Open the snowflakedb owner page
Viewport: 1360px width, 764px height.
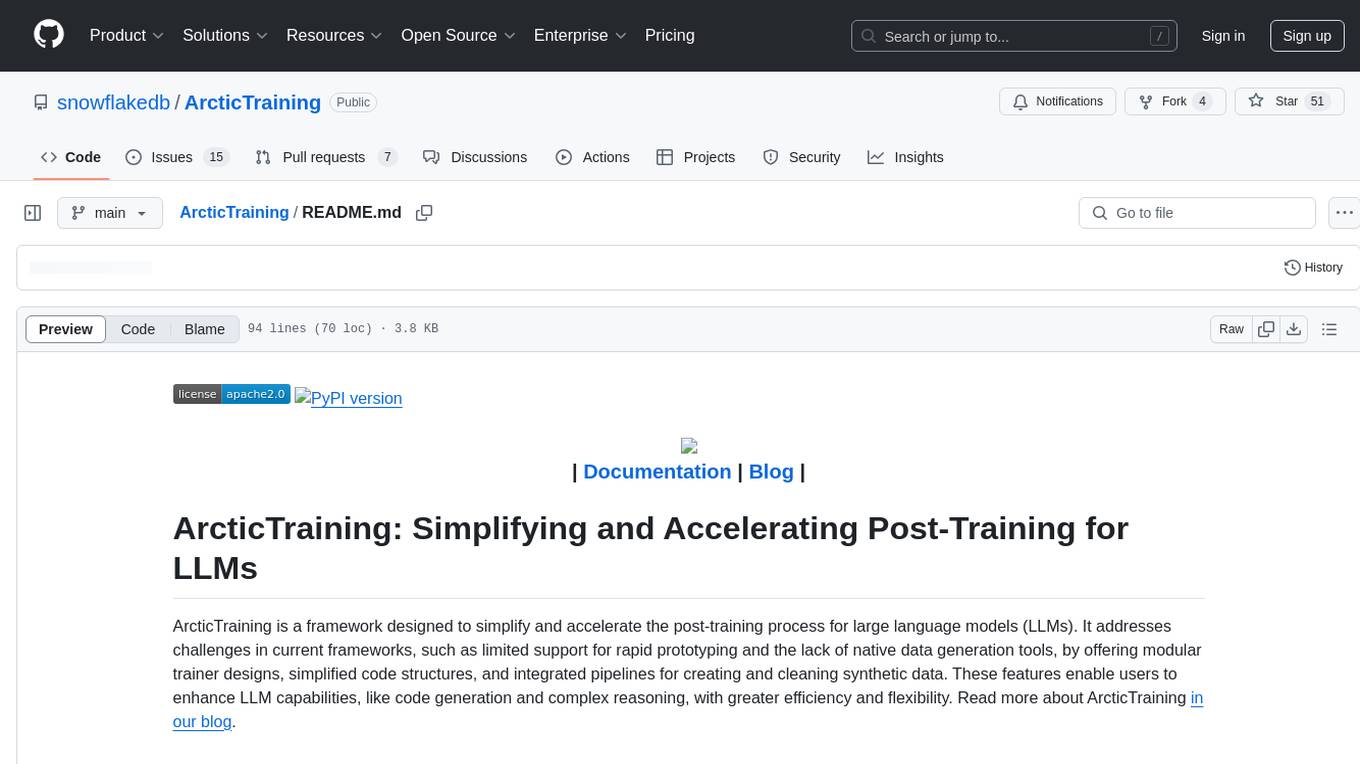click(x=114, y=103)
